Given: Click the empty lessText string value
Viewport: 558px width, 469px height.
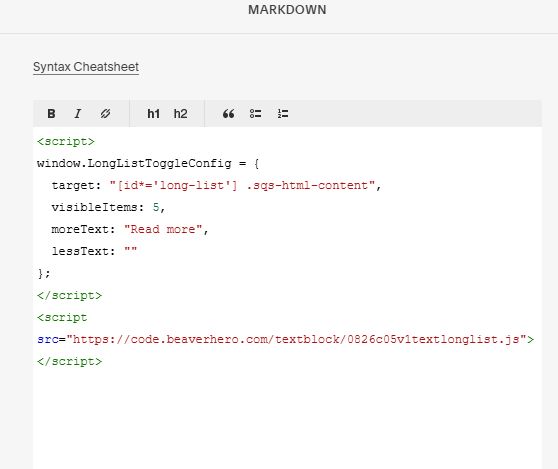Looking at the screenshot, I should (130, 251).
